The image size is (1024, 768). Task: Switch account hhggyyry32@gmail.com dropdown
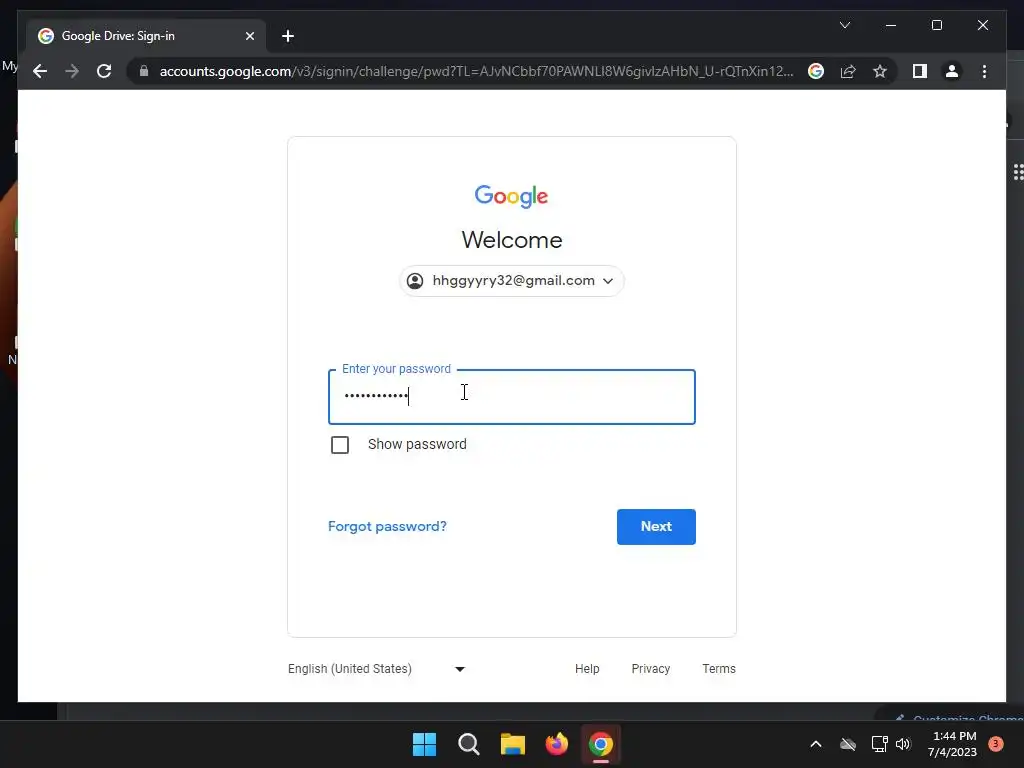pos(511,281)
